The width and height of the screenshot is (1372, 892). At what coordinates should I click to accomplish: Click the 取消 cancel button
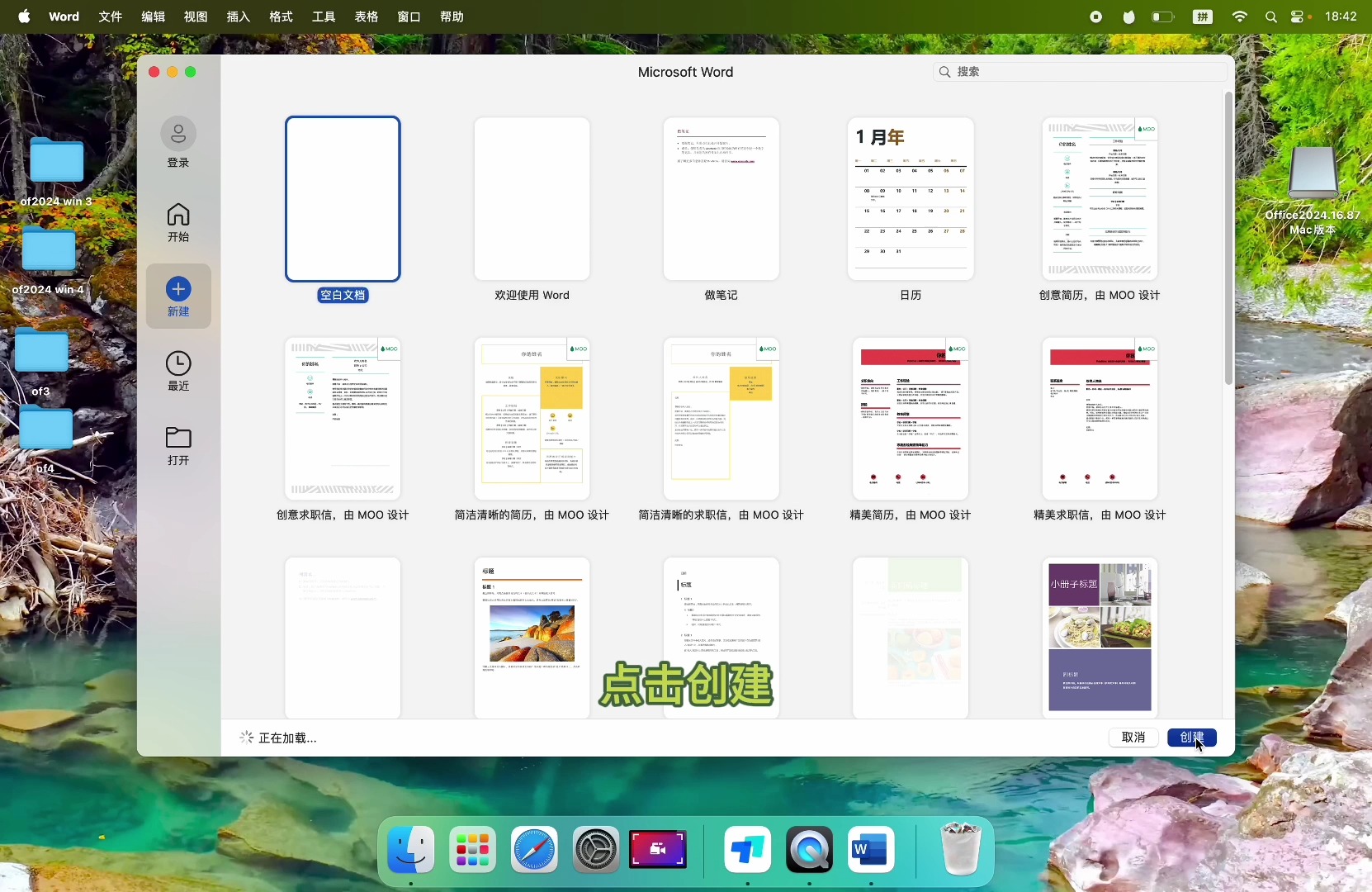(x=1133, y=738)
